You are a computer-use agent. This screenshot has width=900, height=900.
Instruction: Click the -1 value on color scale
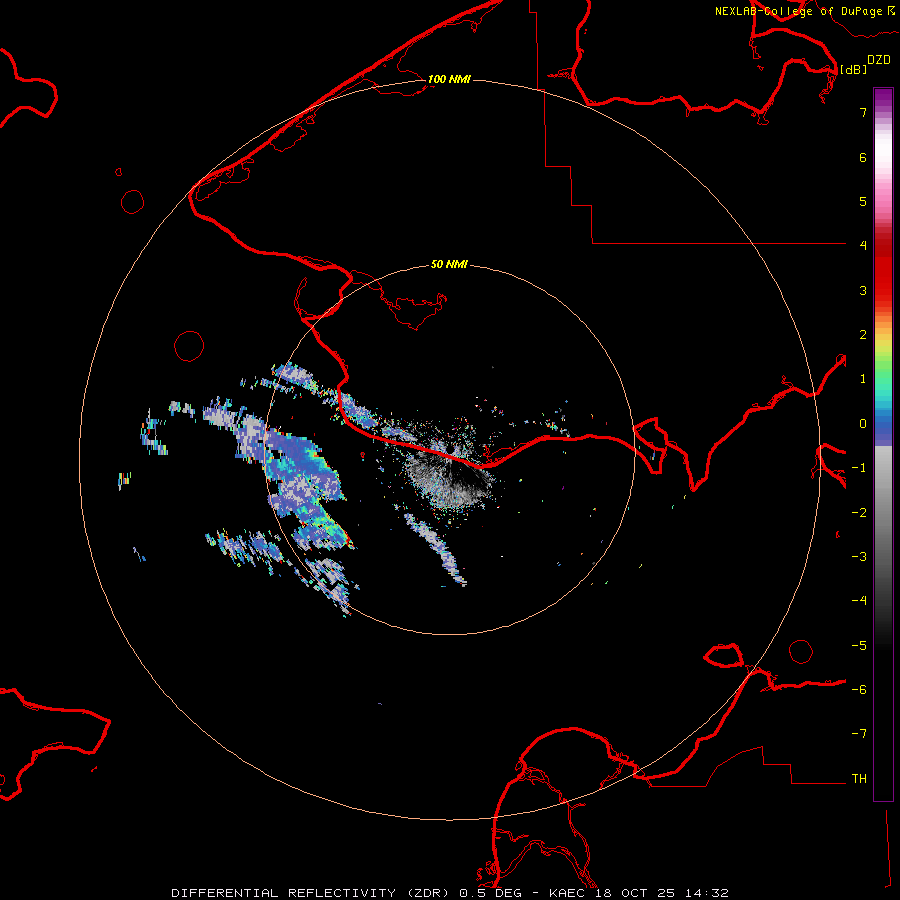pos(859,468)
